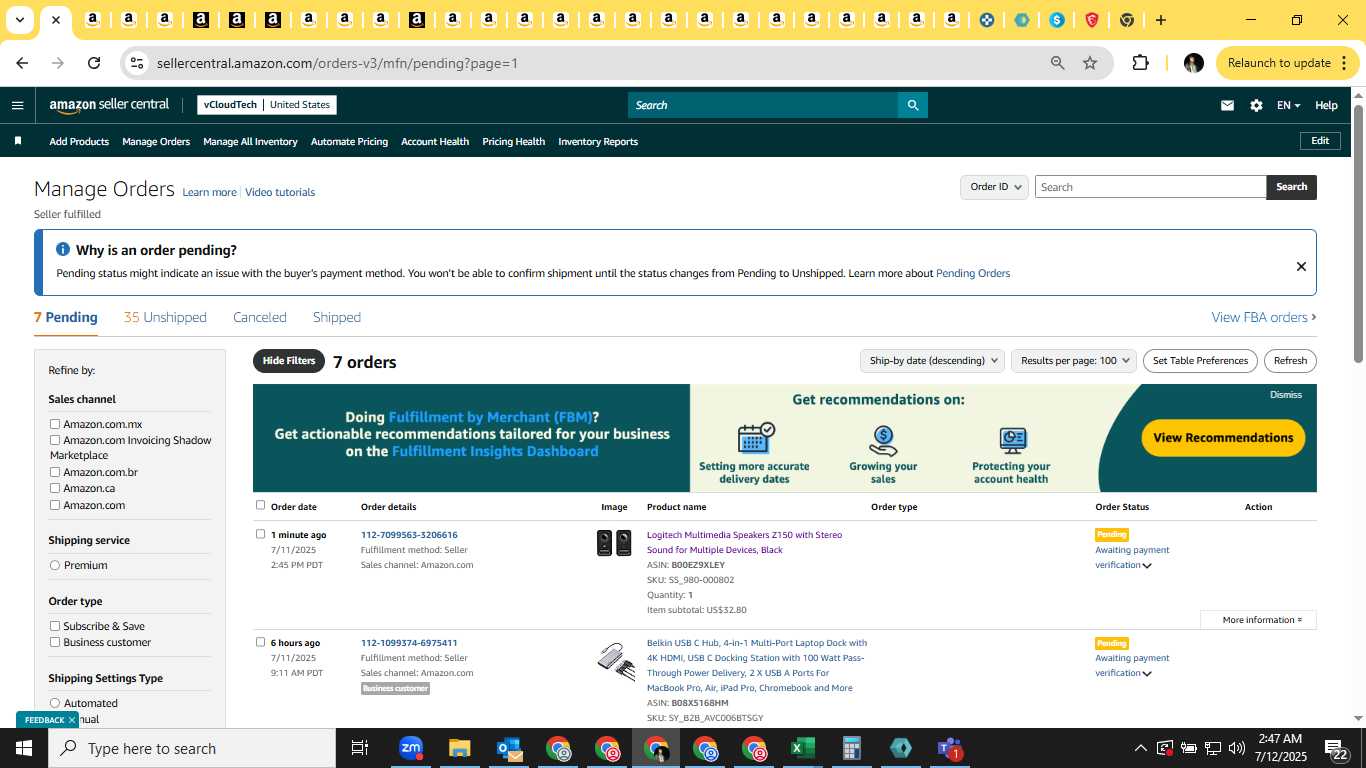Open the Ship-by date sort dropdown
Screen dimensions: 1366x768
coord(932,361)
